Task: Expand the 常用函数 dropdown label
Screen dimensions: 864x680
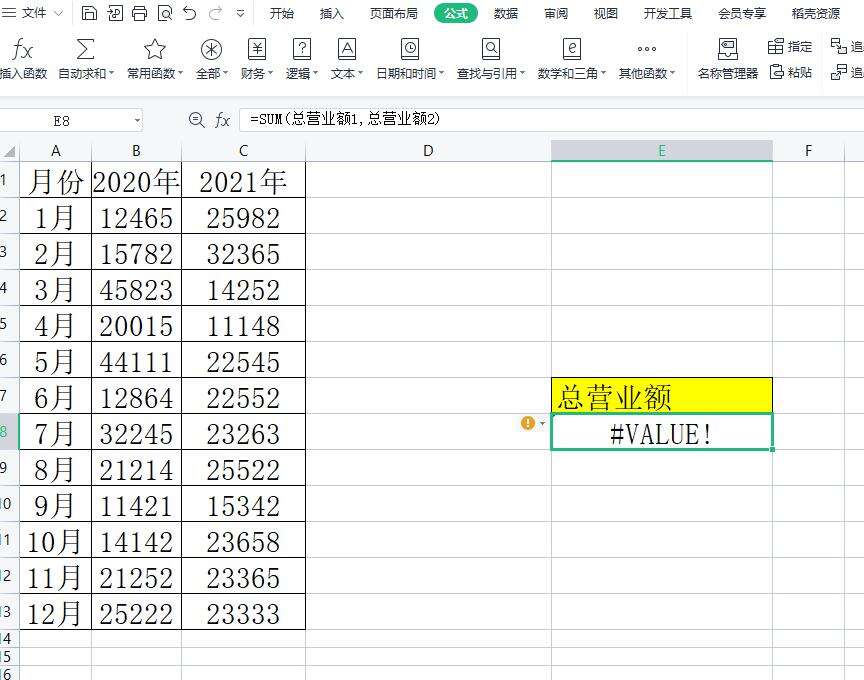Action: [x=155, y=73]
